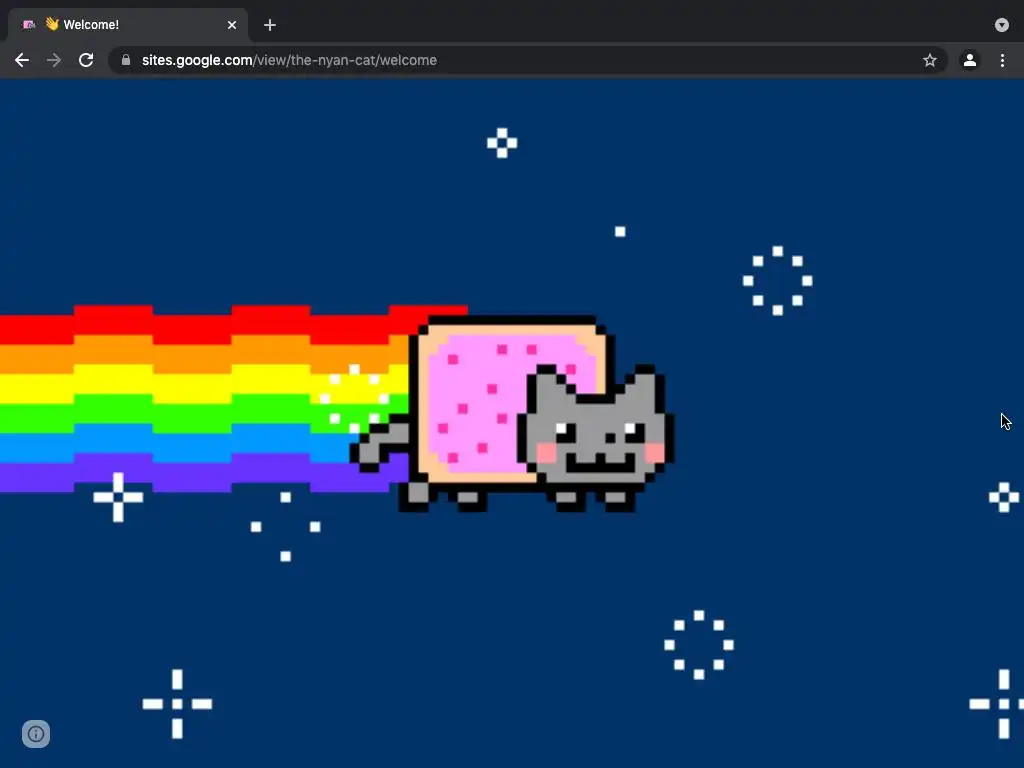The height and width of the screenshot is (768, 1024).
Task: Open a new browser tab
Action: point(270,25)
